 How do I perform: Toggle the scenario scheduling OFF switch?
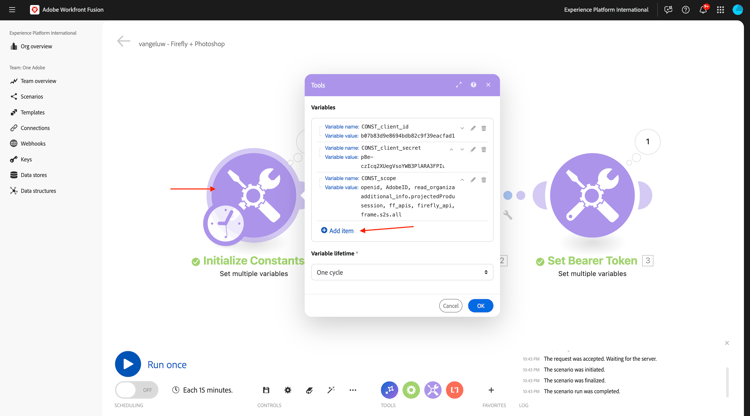pos(136,390)
